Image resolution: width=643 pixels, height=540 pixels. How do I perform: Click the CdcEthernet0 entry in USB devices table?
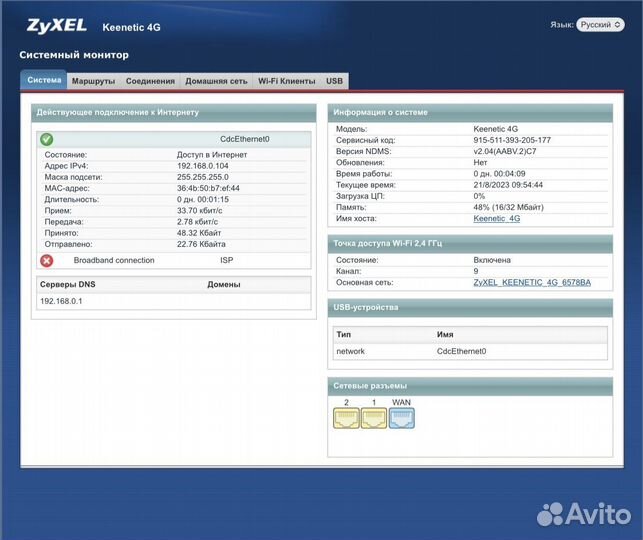click(461, 351)
